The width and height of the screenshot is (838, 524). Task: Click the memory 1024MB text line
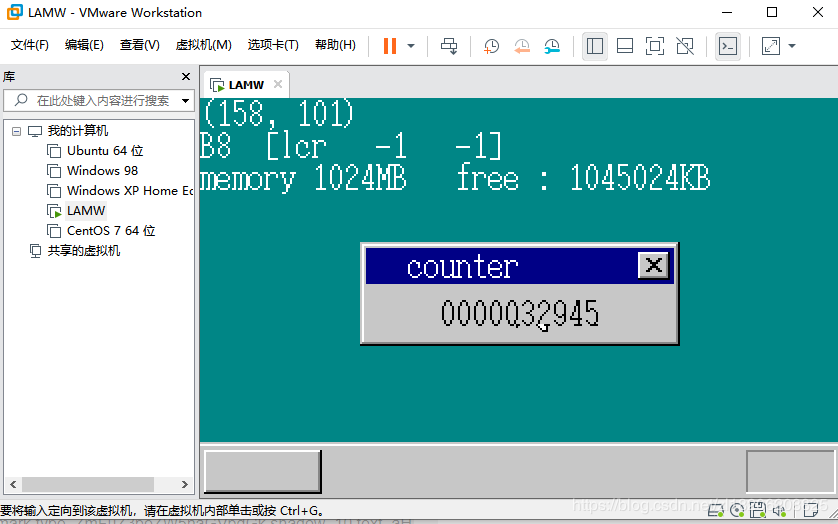455,179
